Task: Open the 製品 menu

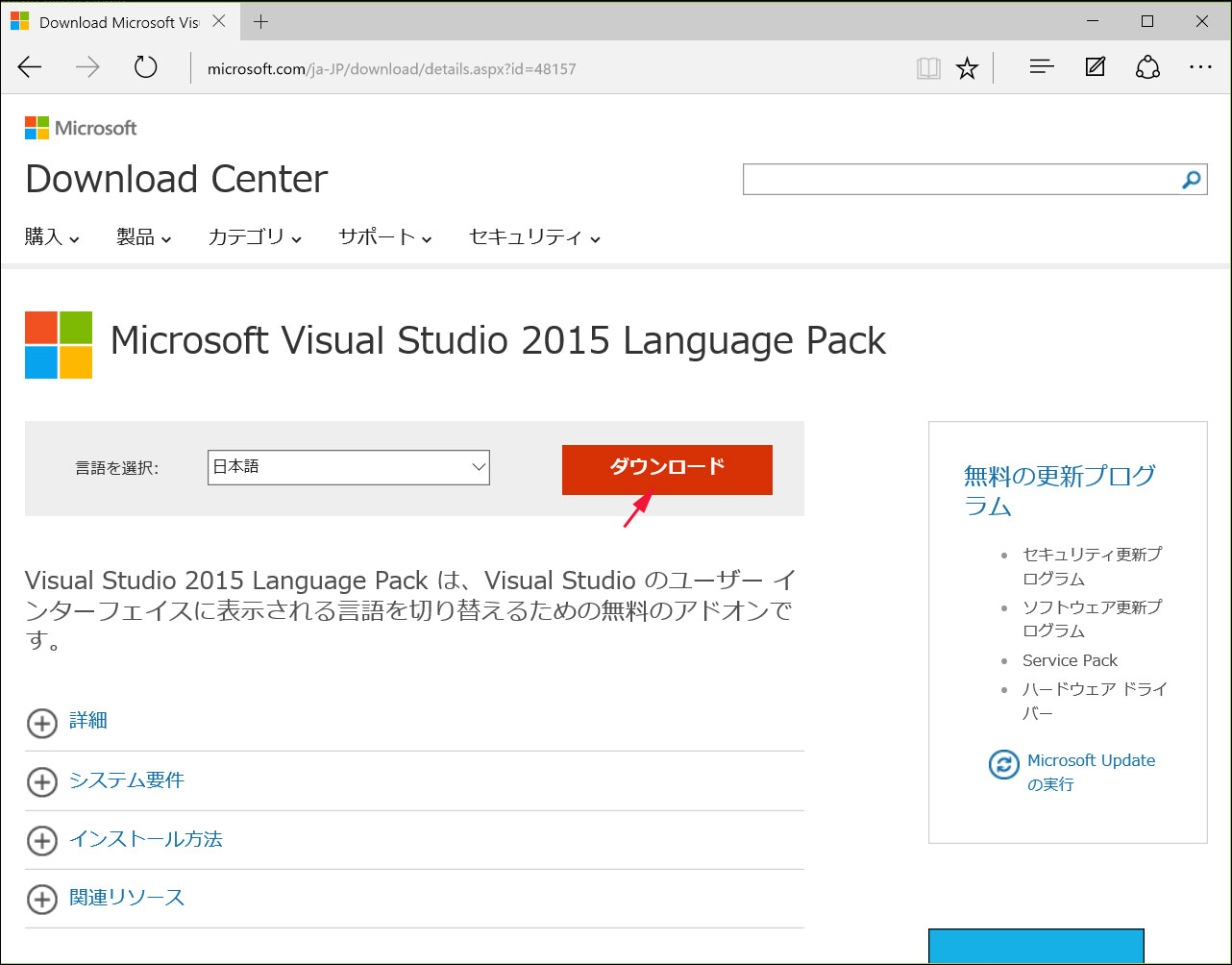Action: click(144, 237)
